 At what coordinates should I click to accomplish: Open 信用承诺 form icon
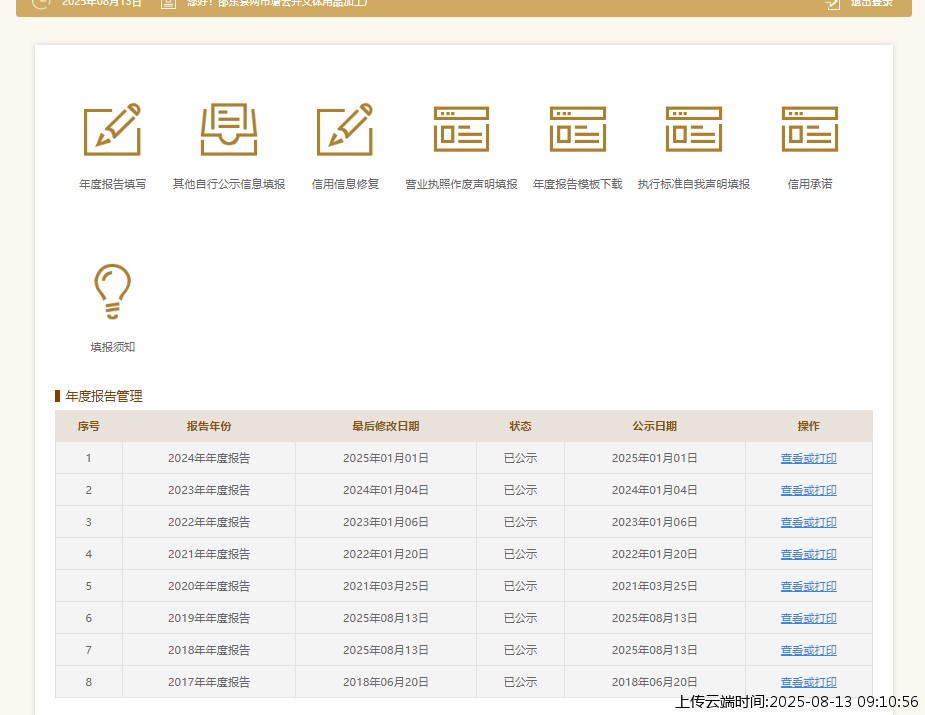[810, 129]
